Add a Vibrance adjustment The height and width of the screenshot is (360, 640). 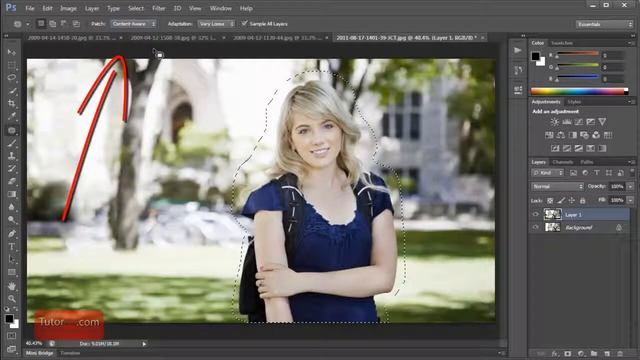[602, 122]
